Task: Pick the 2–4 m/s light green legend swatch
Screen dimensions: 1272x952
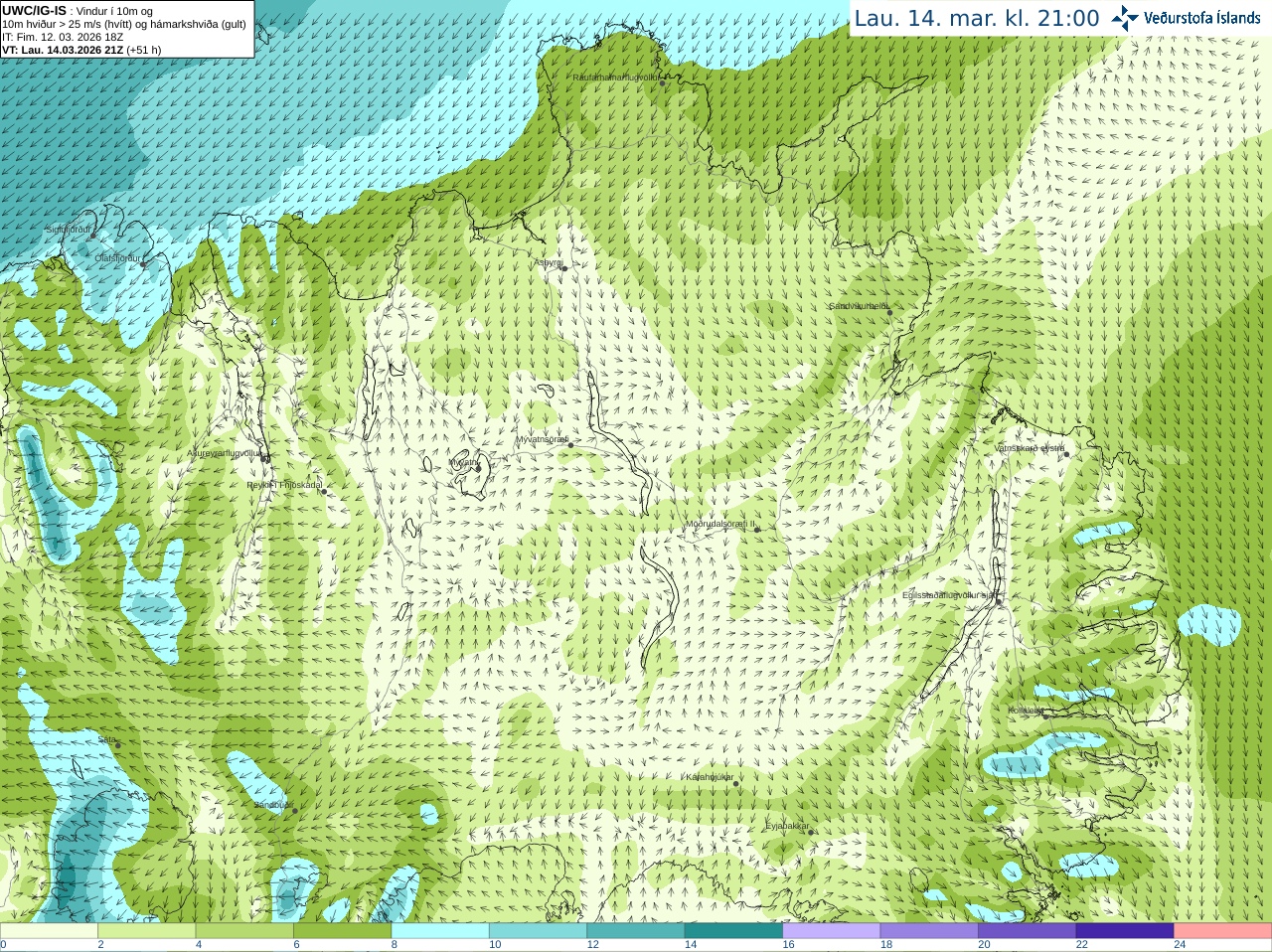Action: (146, 931)
